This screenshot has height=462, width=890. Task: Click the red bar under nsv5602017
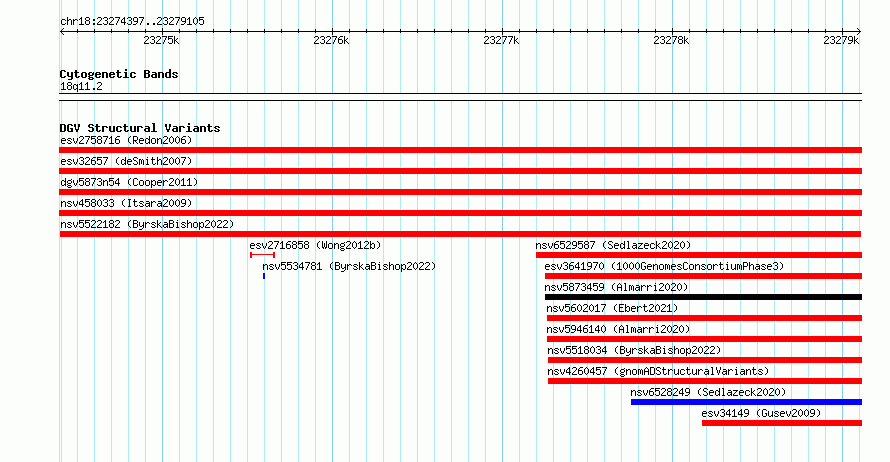[x=704, y=318]
